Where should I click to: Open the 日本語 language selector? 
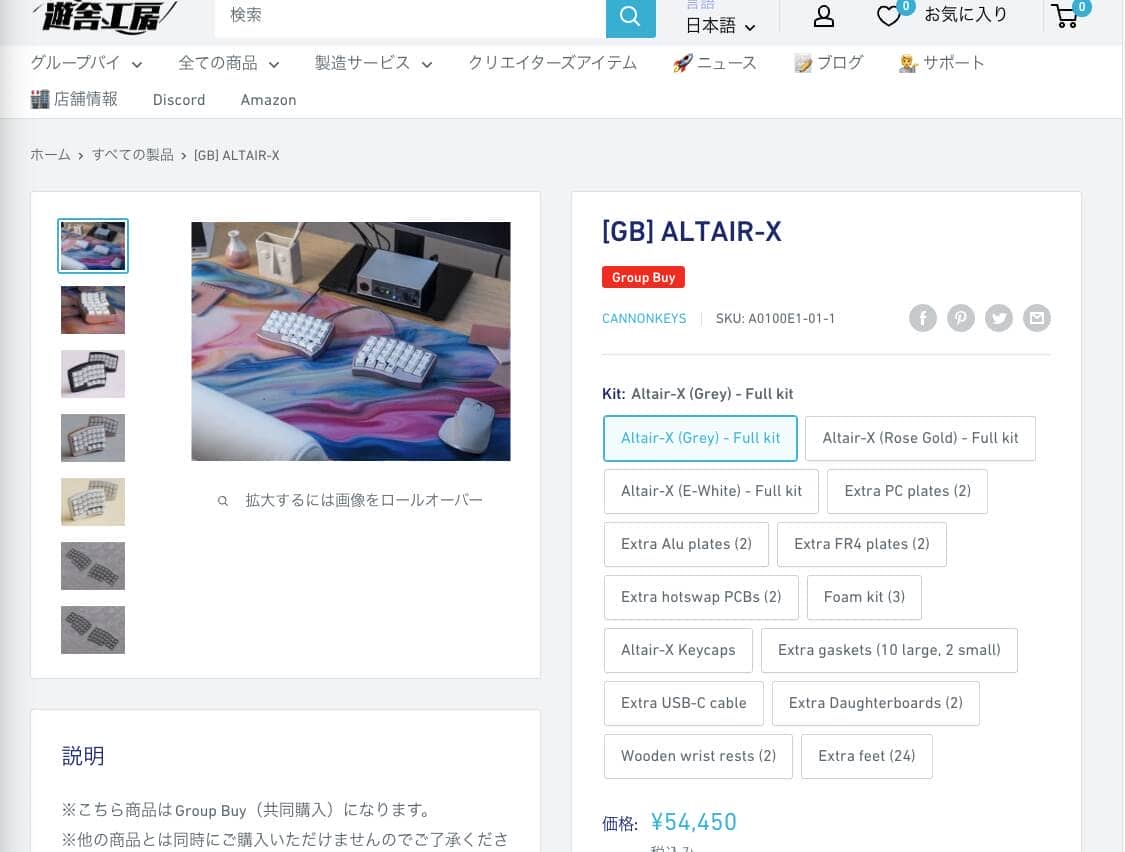(x=720, y=26)
